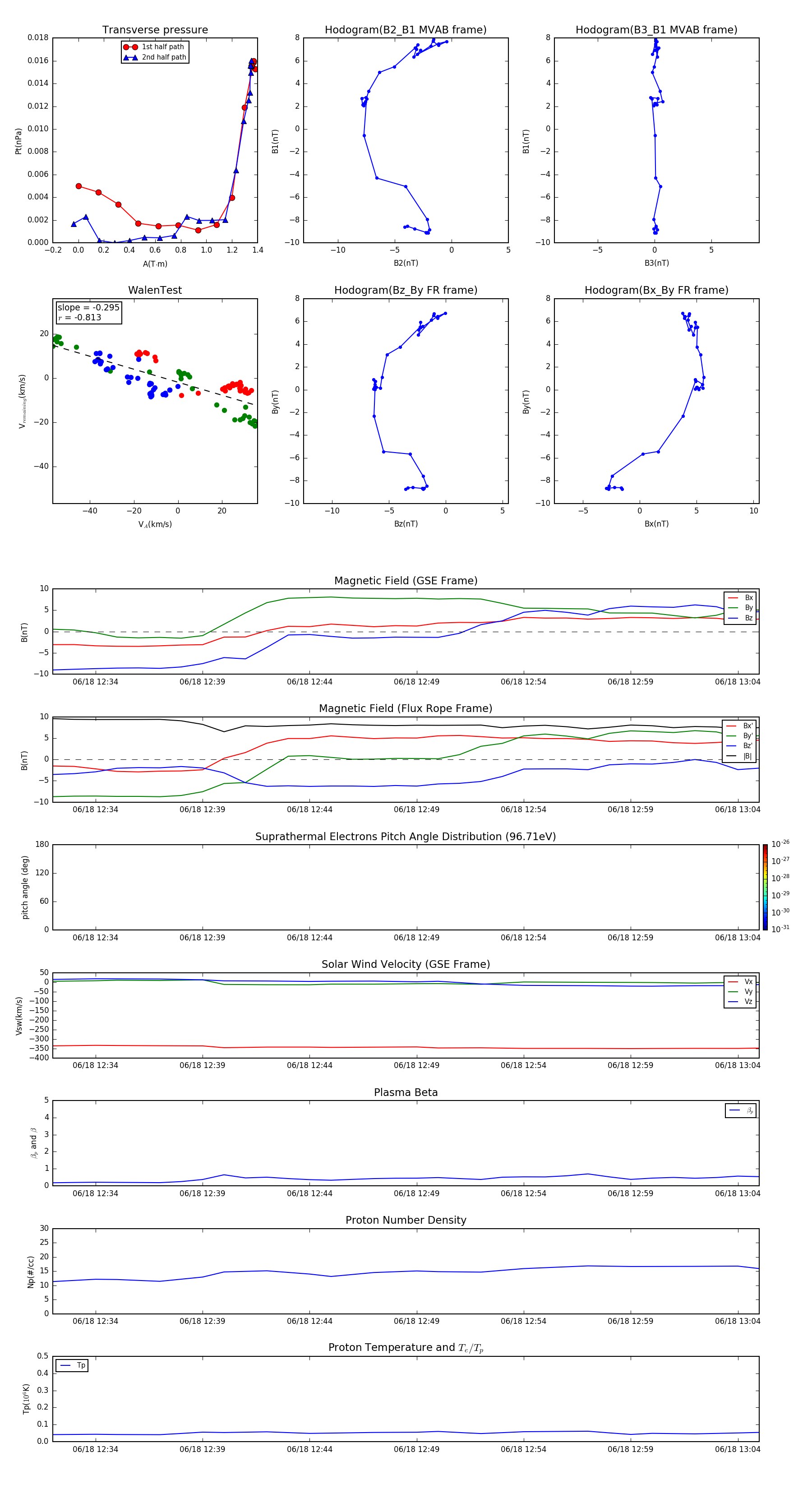The width and height of the screenshot is (812, 1489).
Task: Click the "βp and β" y-axis label
Action: (x=33, y=1143)
